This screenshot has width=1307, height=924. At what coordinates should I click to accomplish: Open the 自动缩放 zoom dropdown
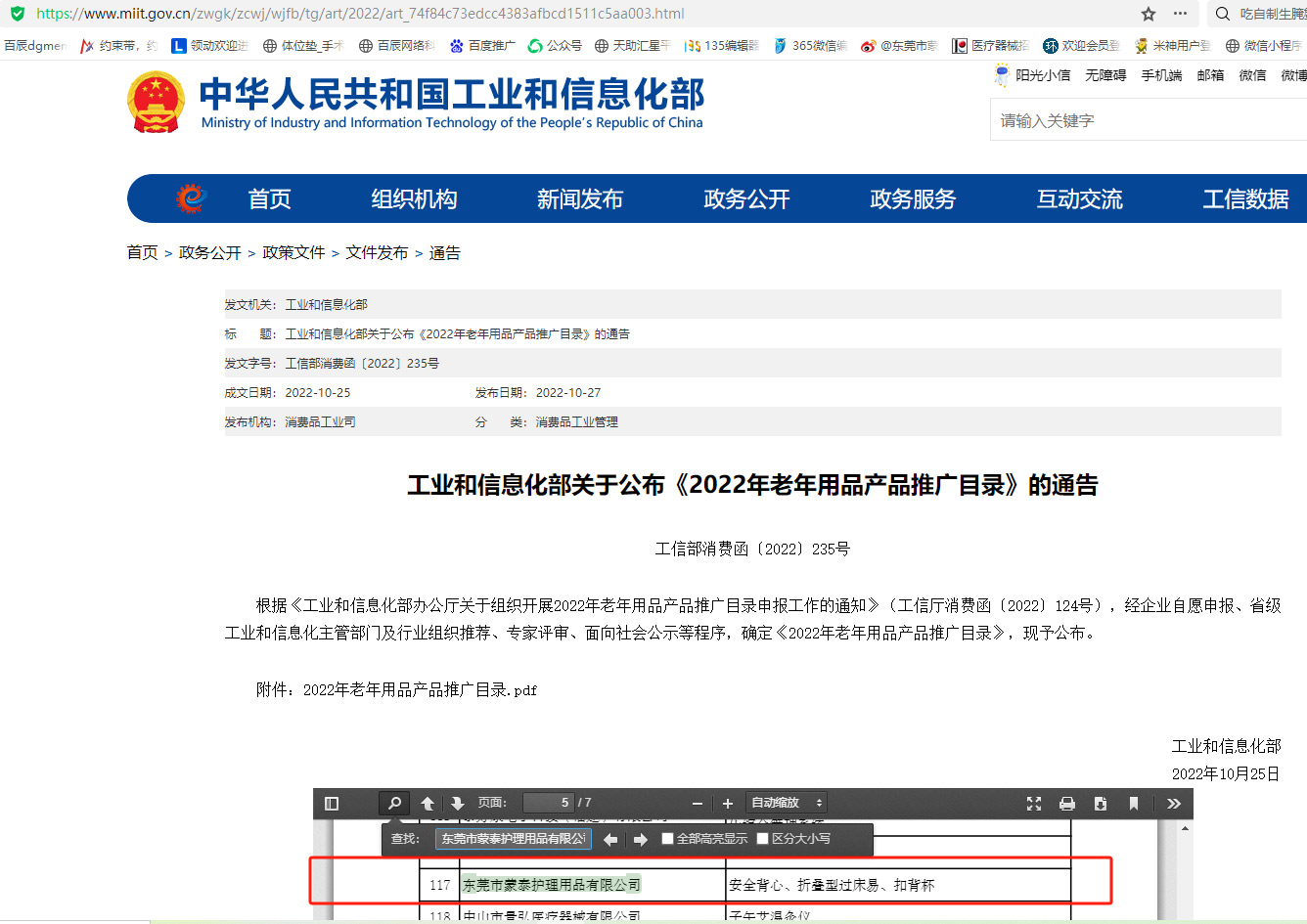pyautogui.click(x=787, y=803)
